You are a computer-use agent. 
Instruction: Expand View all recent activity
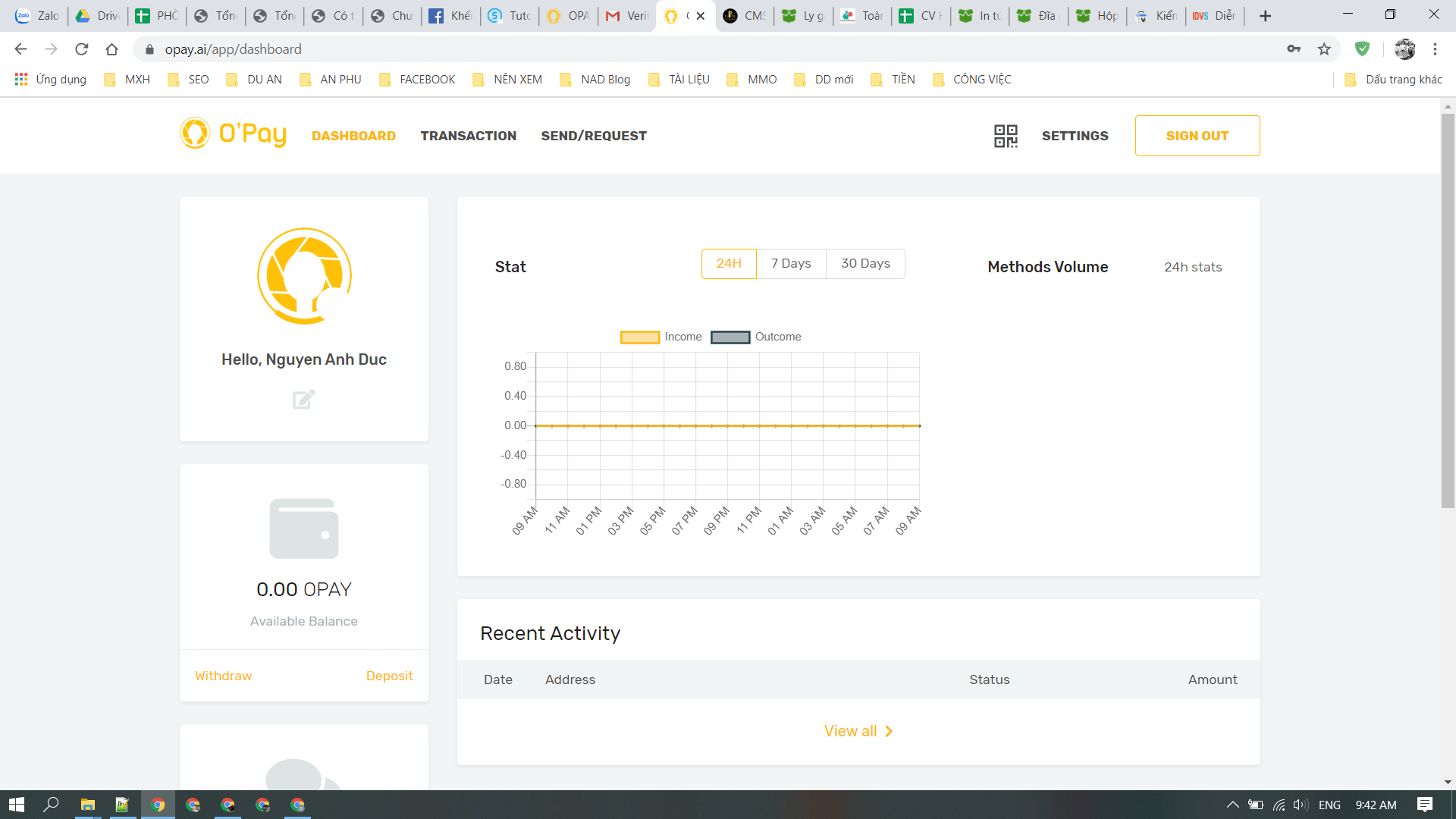(x=858, y=731)
